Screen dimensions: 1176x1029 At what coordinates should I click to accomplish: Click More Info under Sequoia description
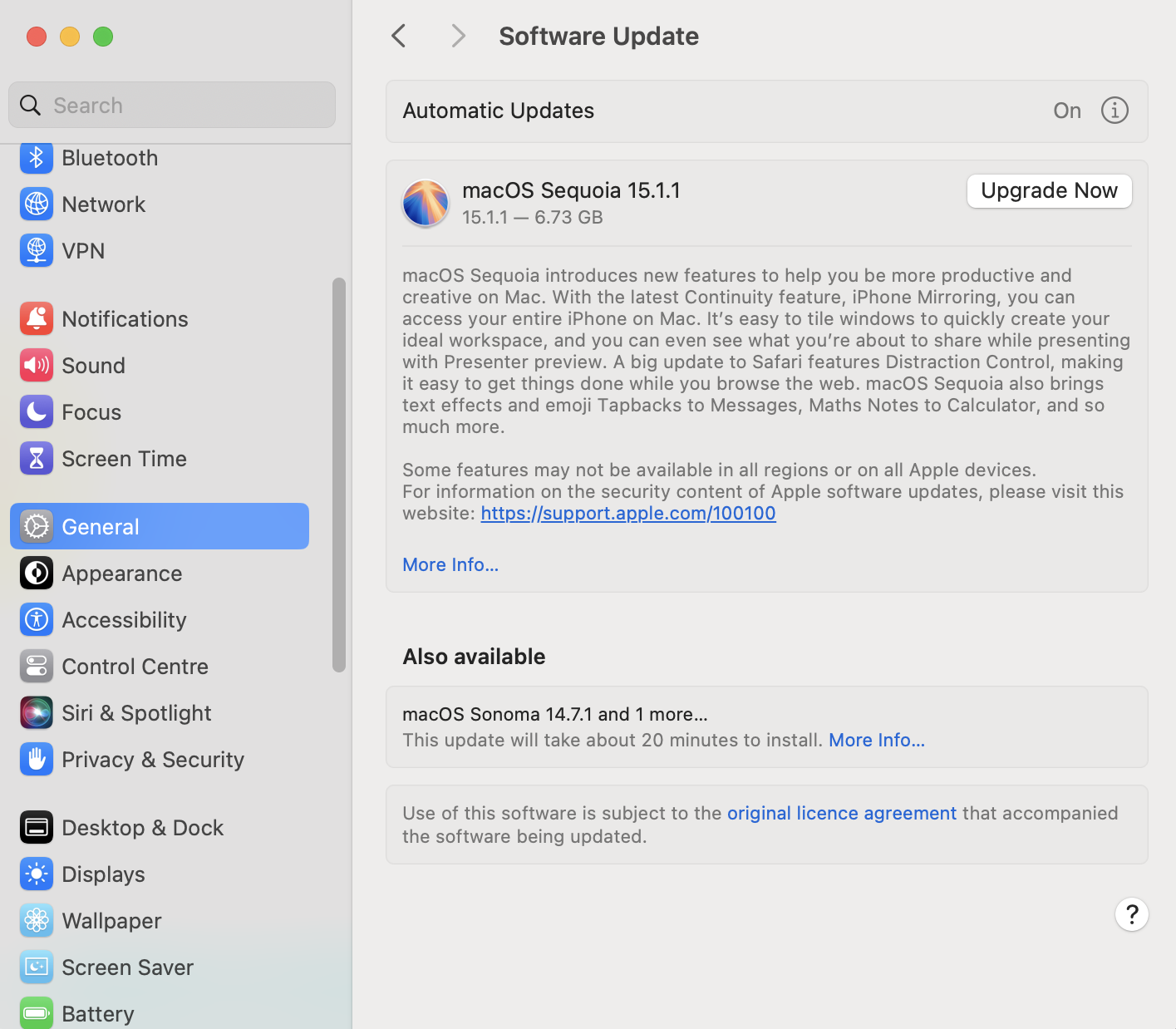(450, 565)
